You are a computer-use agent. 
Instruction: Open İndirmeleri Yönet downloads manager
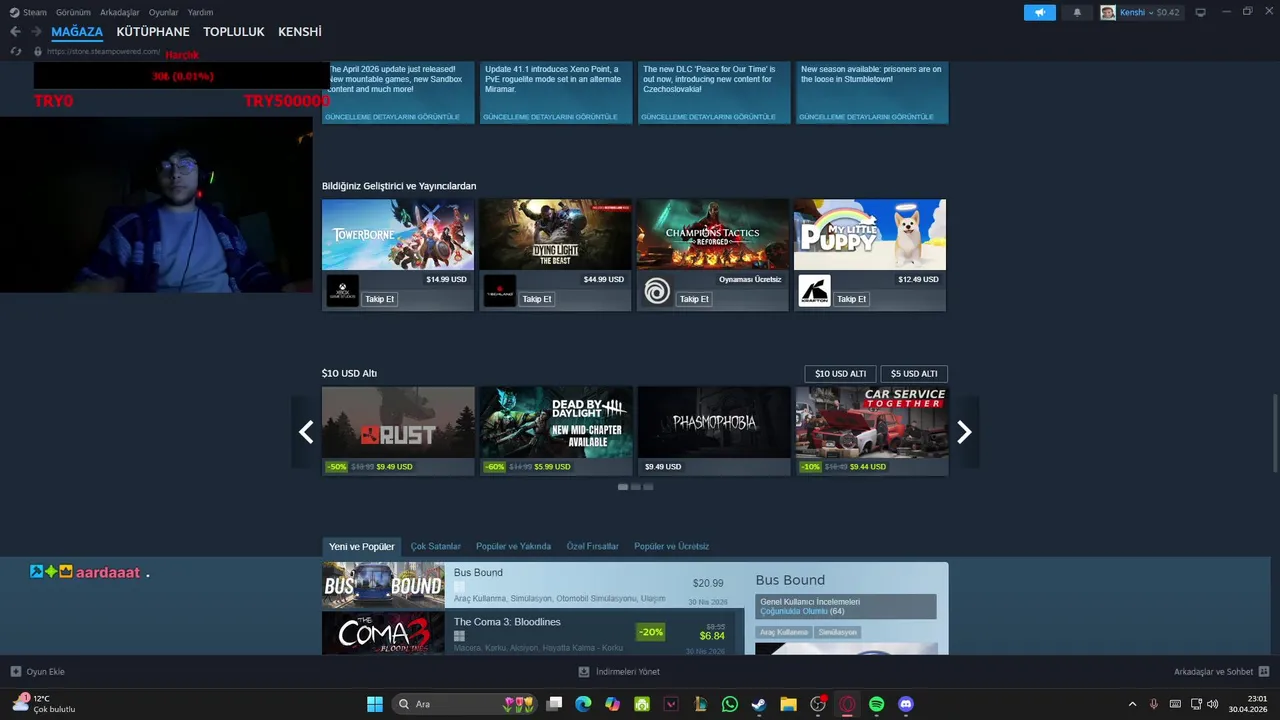pos(620,672)
